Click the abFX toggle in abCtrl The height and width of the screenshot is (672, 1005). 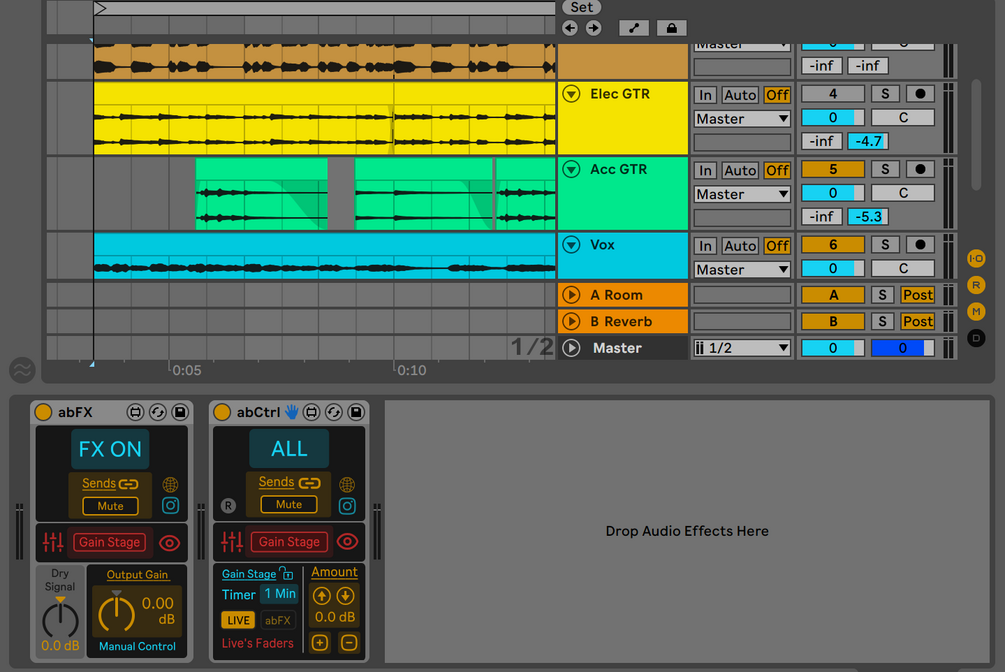coord(278,620)
